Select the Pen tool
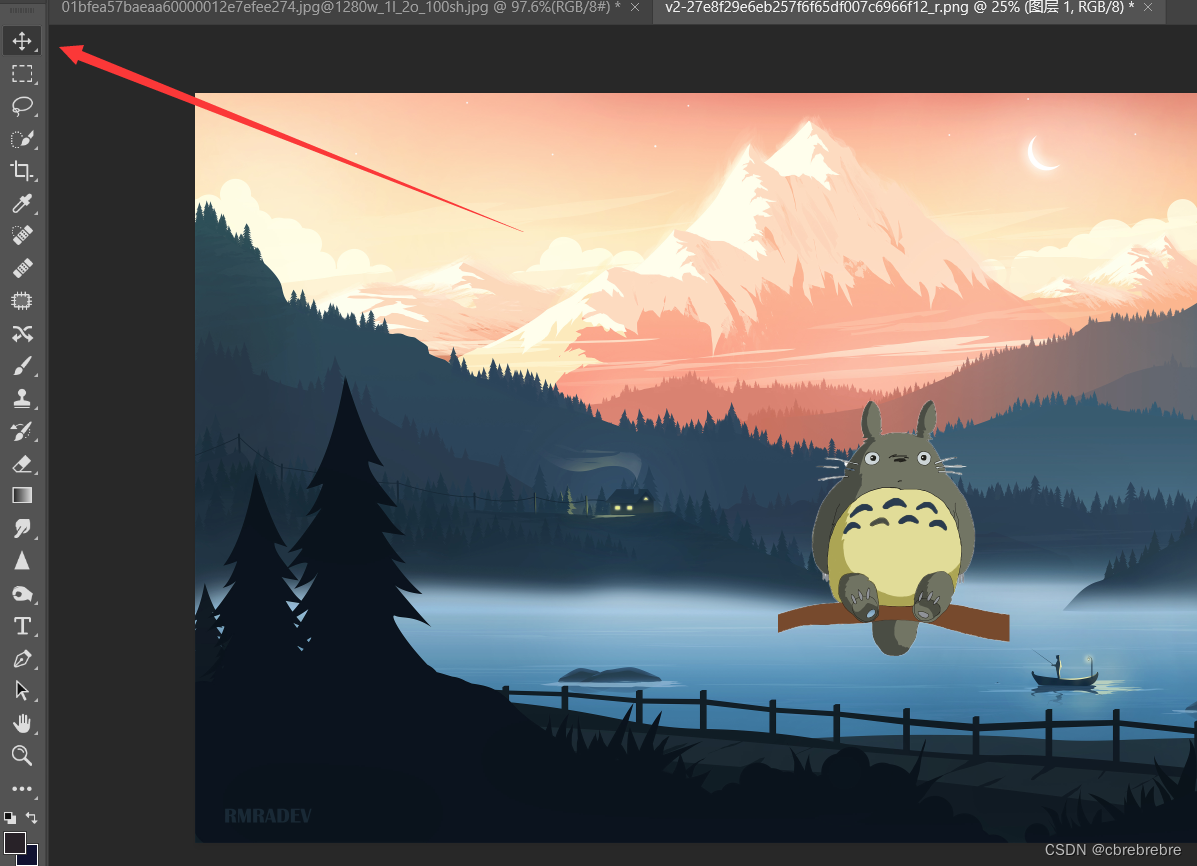Screen dimensions: 1197x866 [x=22, y=658]
